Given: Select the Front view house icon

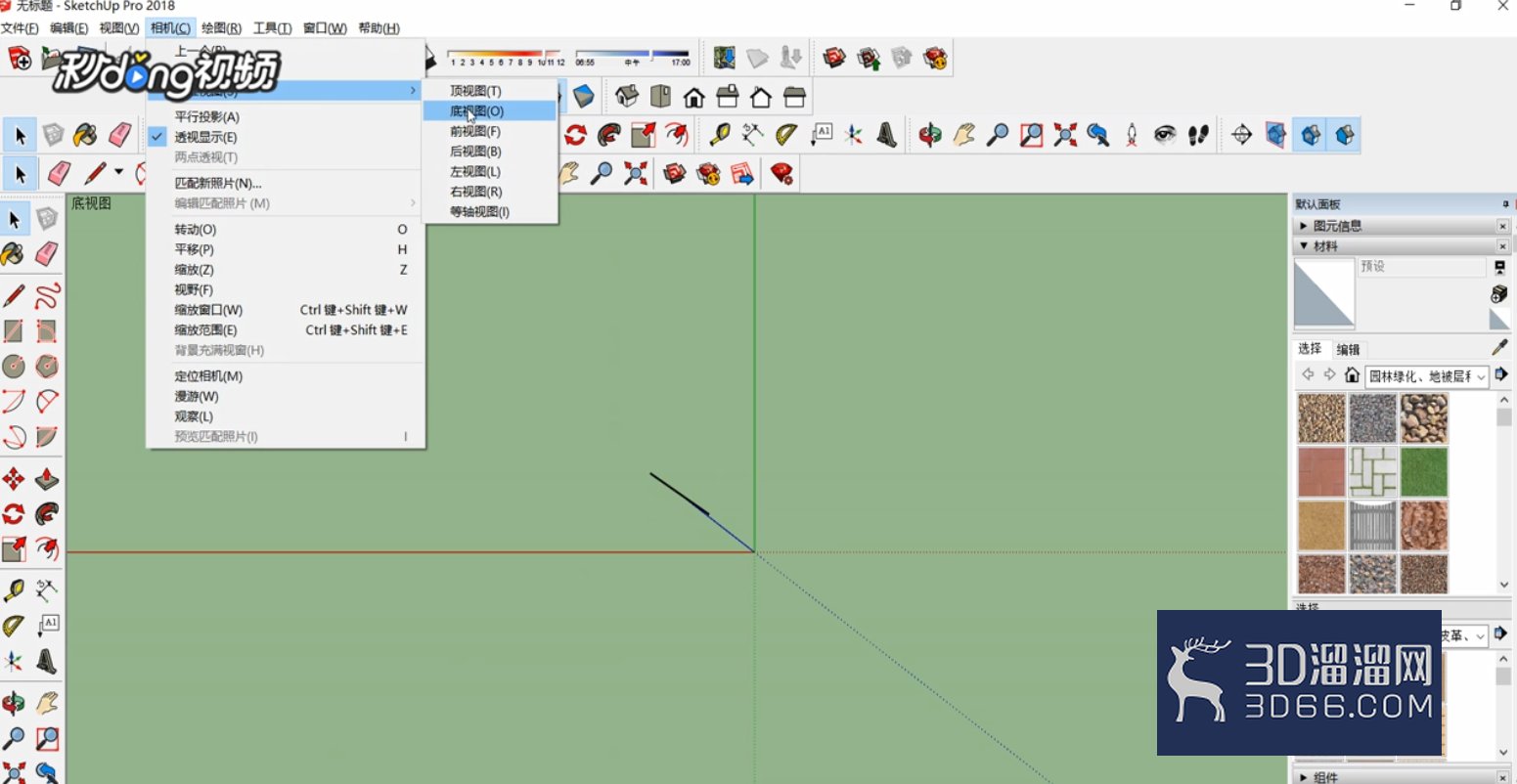Looking at the screenshot, I should (694, 97).
